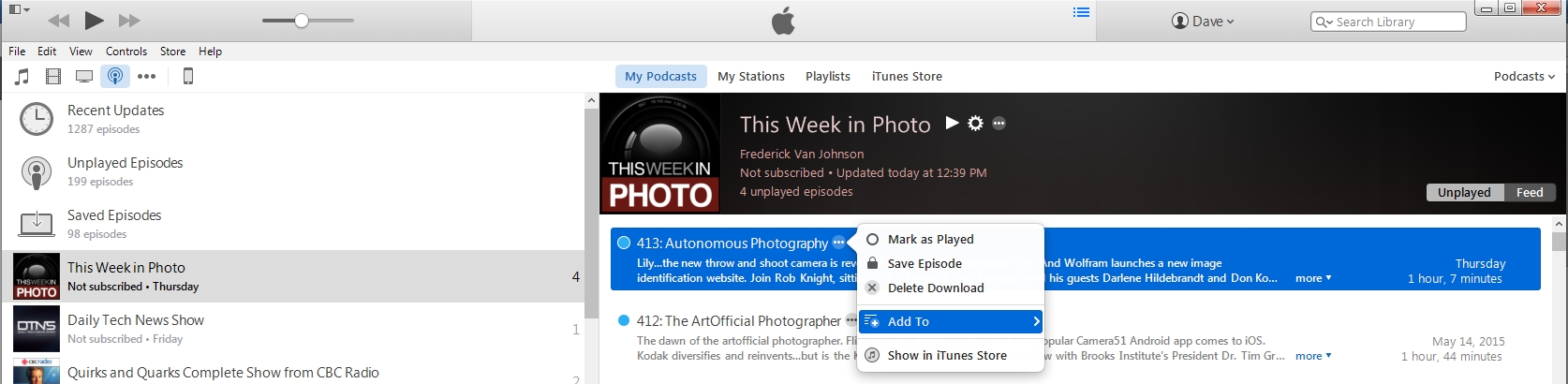Choose Delete Download
This screenshot has height=384, width=1568.
pyautogui.click(x=951, y=288)
